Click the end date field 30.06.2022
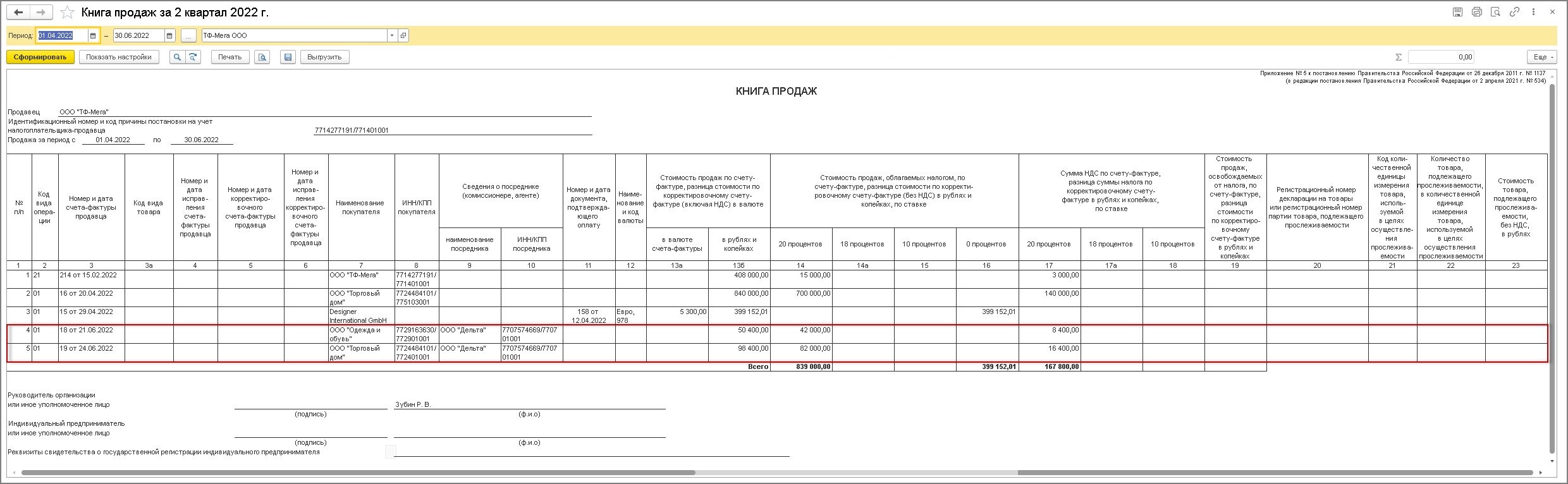Screen dimensions: 1568x484 (138, 36)
